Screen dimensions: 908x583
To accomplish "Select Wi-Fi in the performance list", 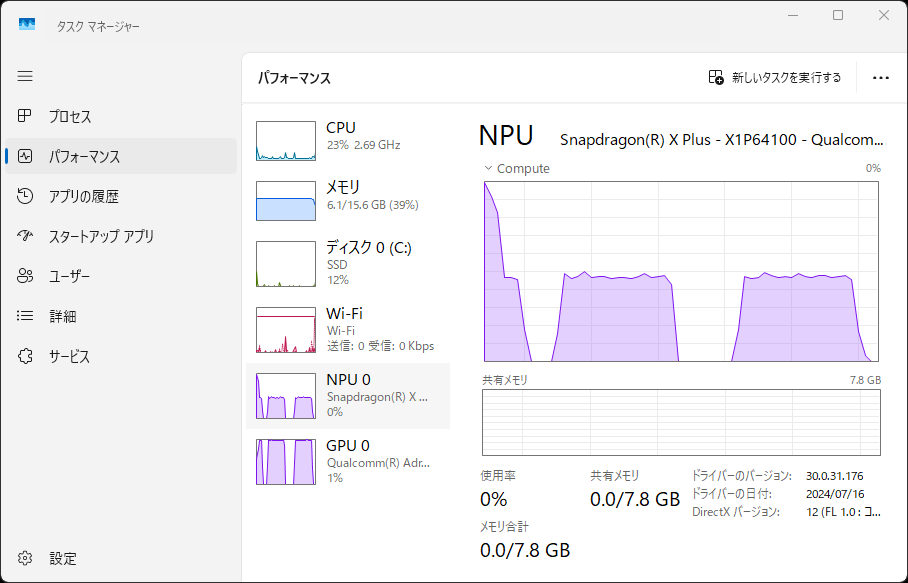I will (350, 322).
